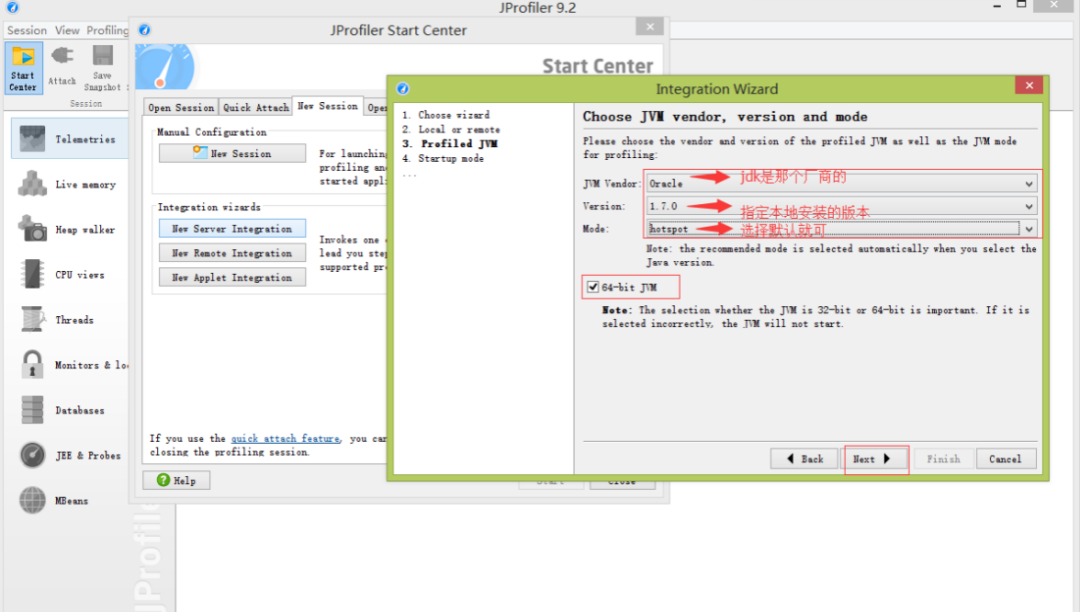Open the MBeans globe icon
1080x612 pixels.
coord(32,500)
